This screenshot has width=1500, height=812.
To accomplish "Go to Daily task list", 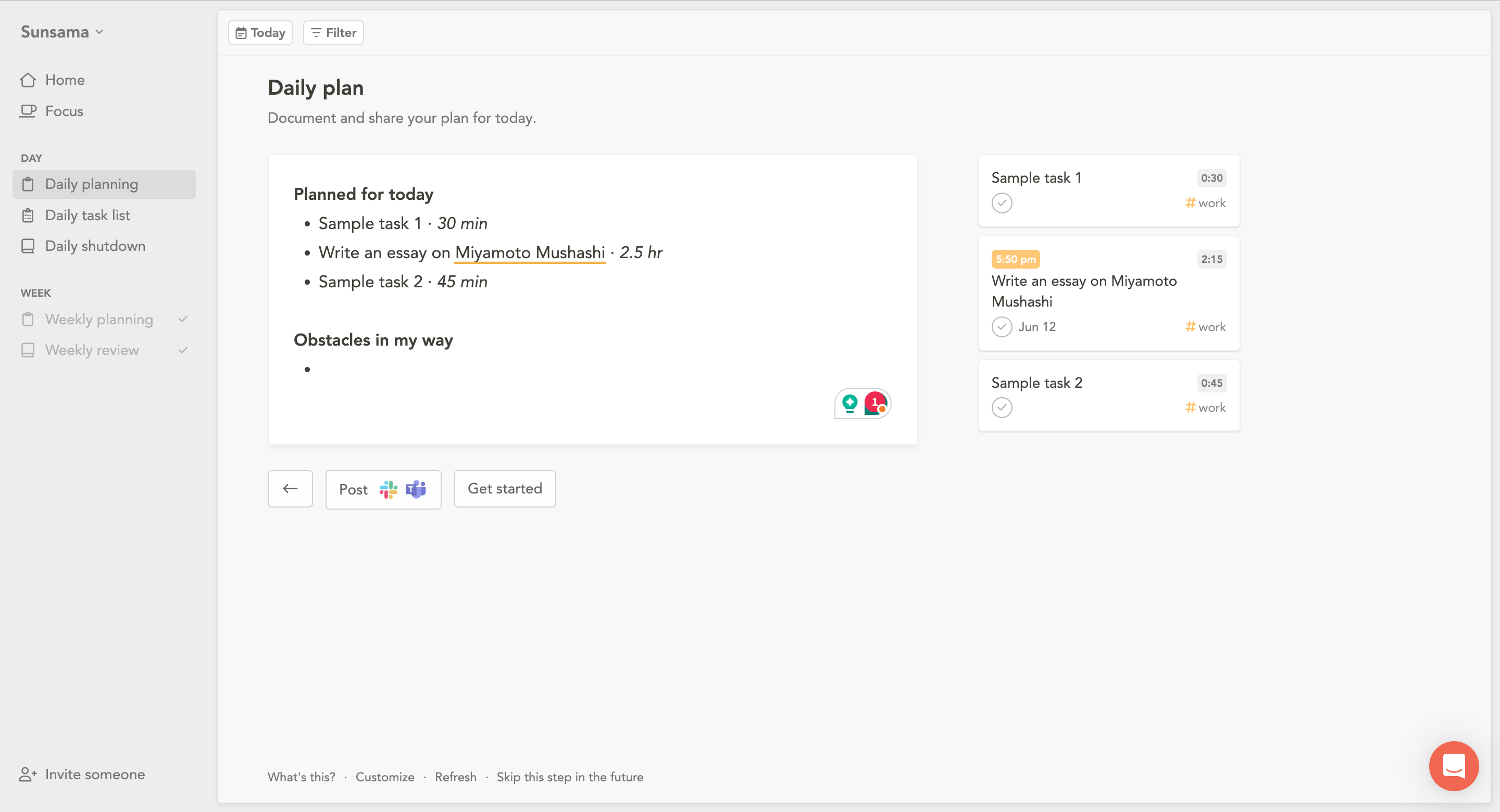I will [x=87, y=215].
